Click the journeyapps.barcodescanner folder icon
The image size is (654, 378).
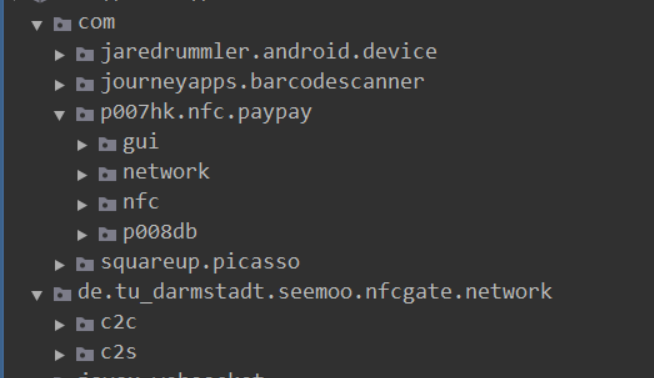coord(85,84)
